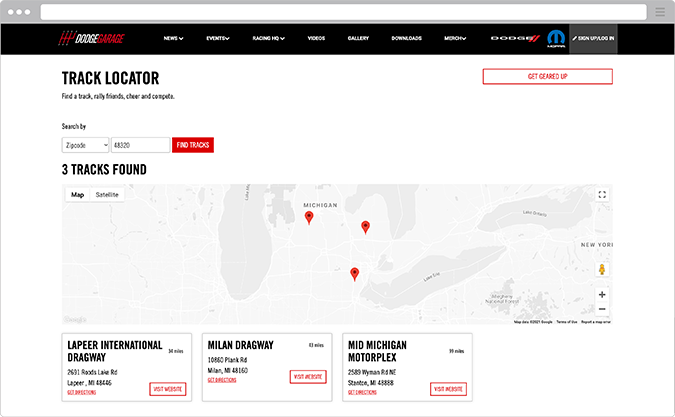The width and height of the screenshot is (675, 417).
Task: Switch map to Map view
Action: (x=77, y=195)
